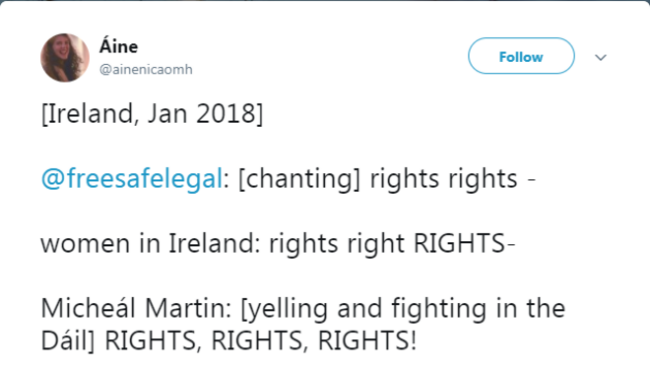This screenshot has width=650, height=367.
Task: Open the @freesafelegal mention link
Action: [132, 179]
